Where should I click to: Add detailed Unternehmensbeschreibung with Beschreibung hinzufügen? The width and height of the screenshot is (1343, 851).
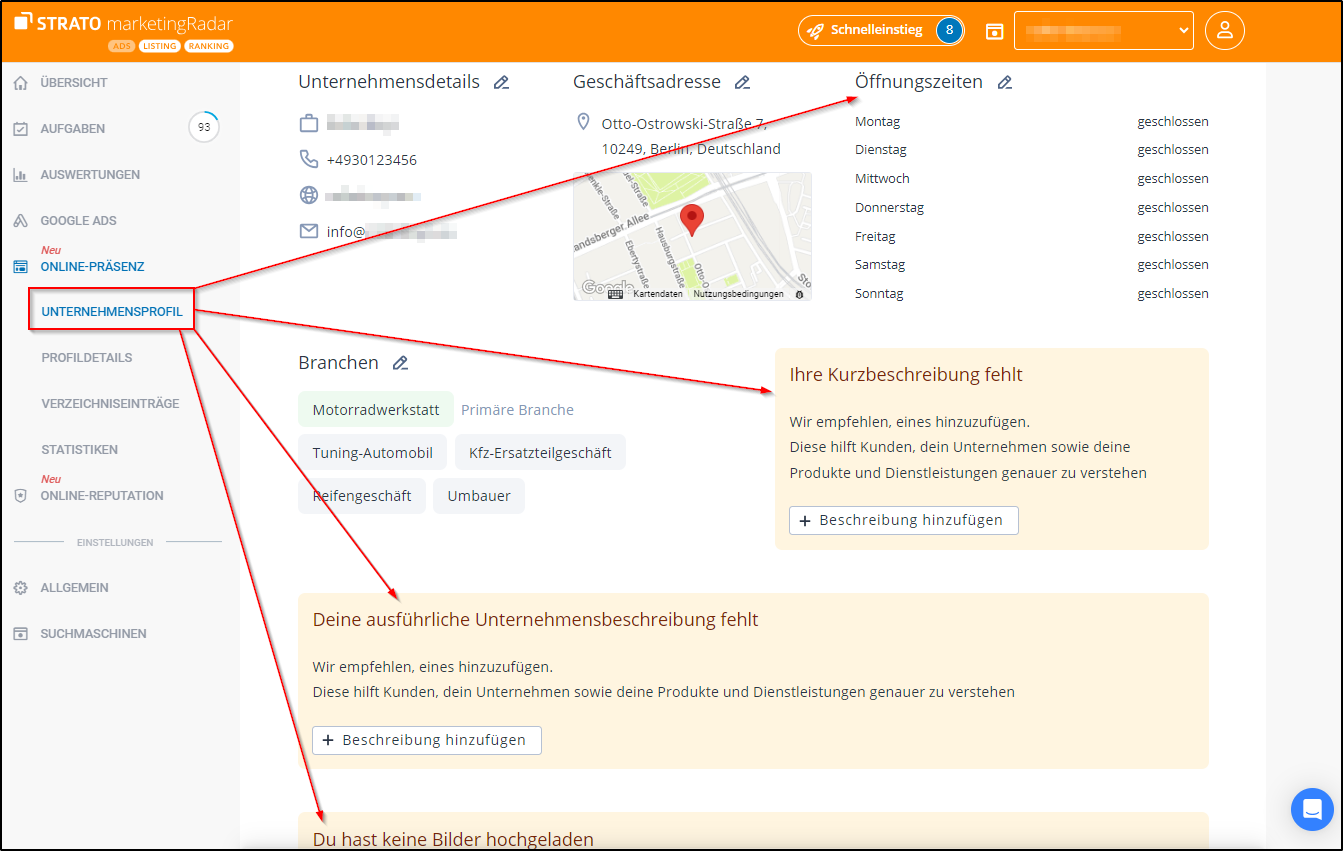(x=426, y=740)
